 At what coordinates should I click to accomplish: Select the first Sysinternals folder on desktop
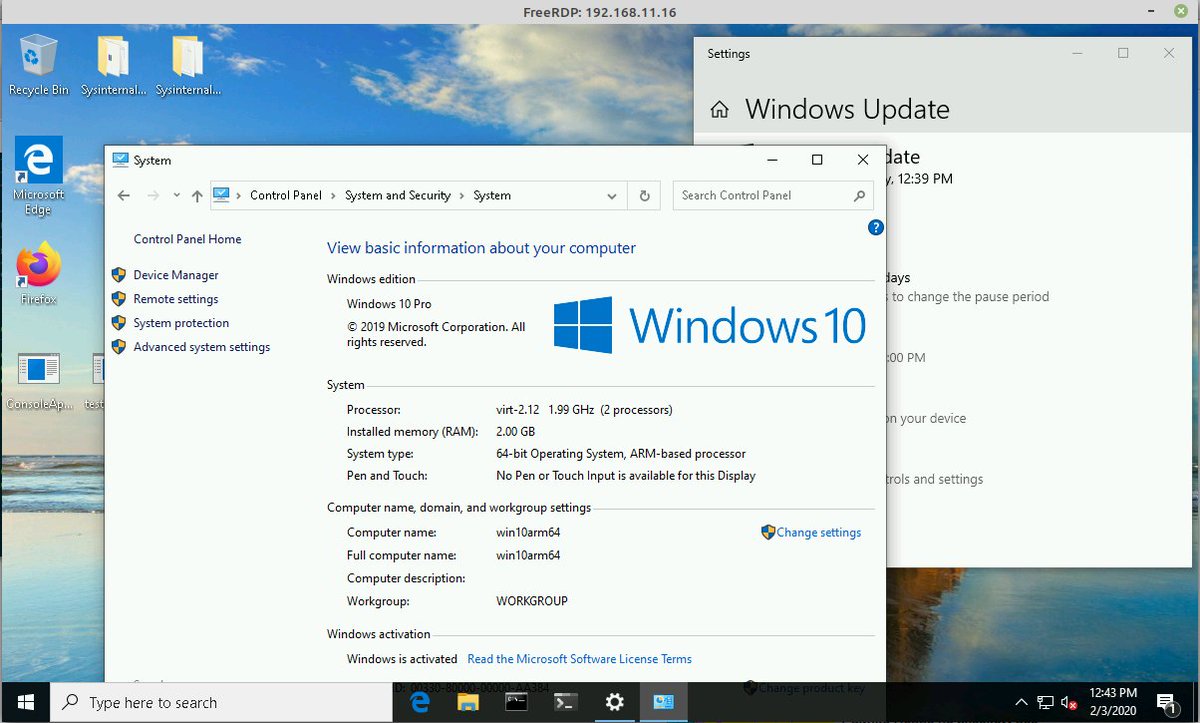[x=112, y=64]
